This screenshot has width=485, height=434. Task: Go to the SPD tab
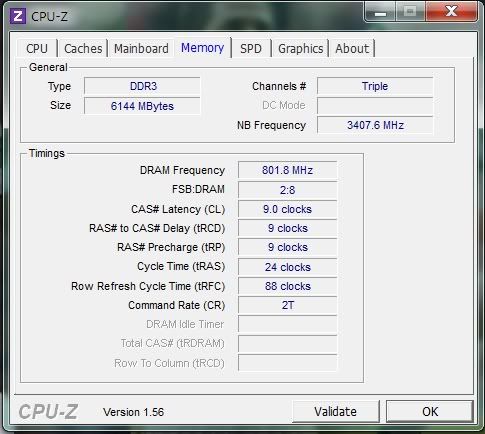tap(251, 49)
